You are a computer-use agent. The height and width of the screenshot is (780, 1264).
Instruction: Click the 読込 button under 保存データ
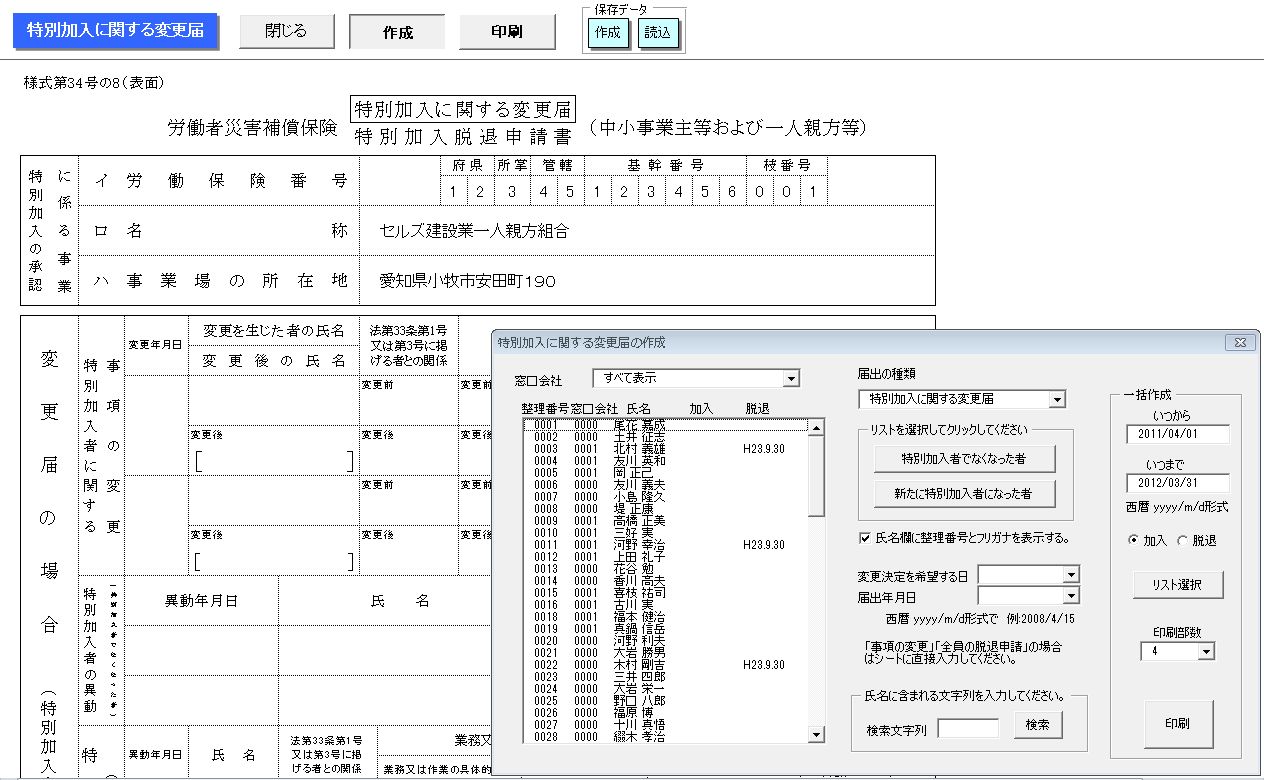658,32
